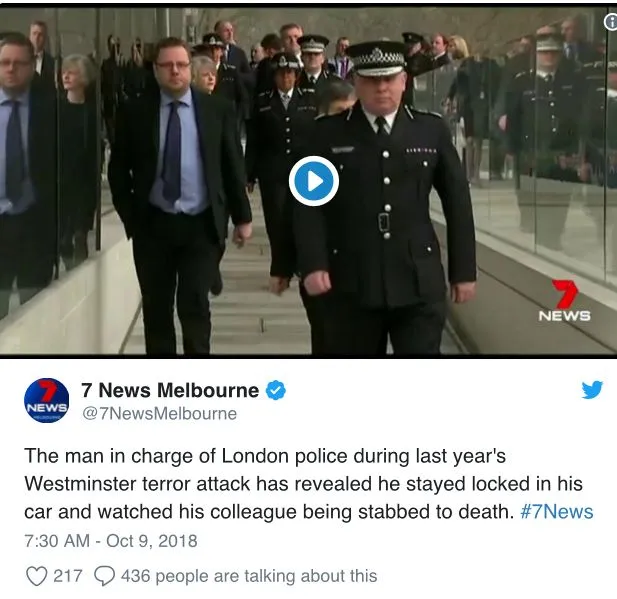Click the 7:30 AM - Oct 9, 2018 timestamp
The height and width of the screenshot is (599, 617).
point(111,541)
